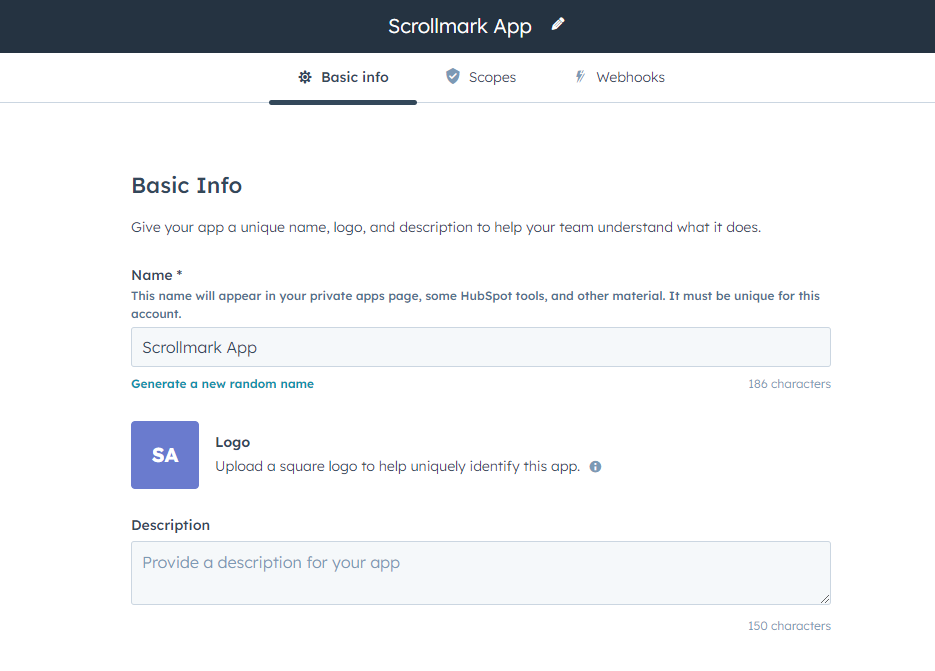Image resolution: width=935 pixels, height=671 pixels.
Task: Open the Basic info tab label
Action: (x=354, y=77)
